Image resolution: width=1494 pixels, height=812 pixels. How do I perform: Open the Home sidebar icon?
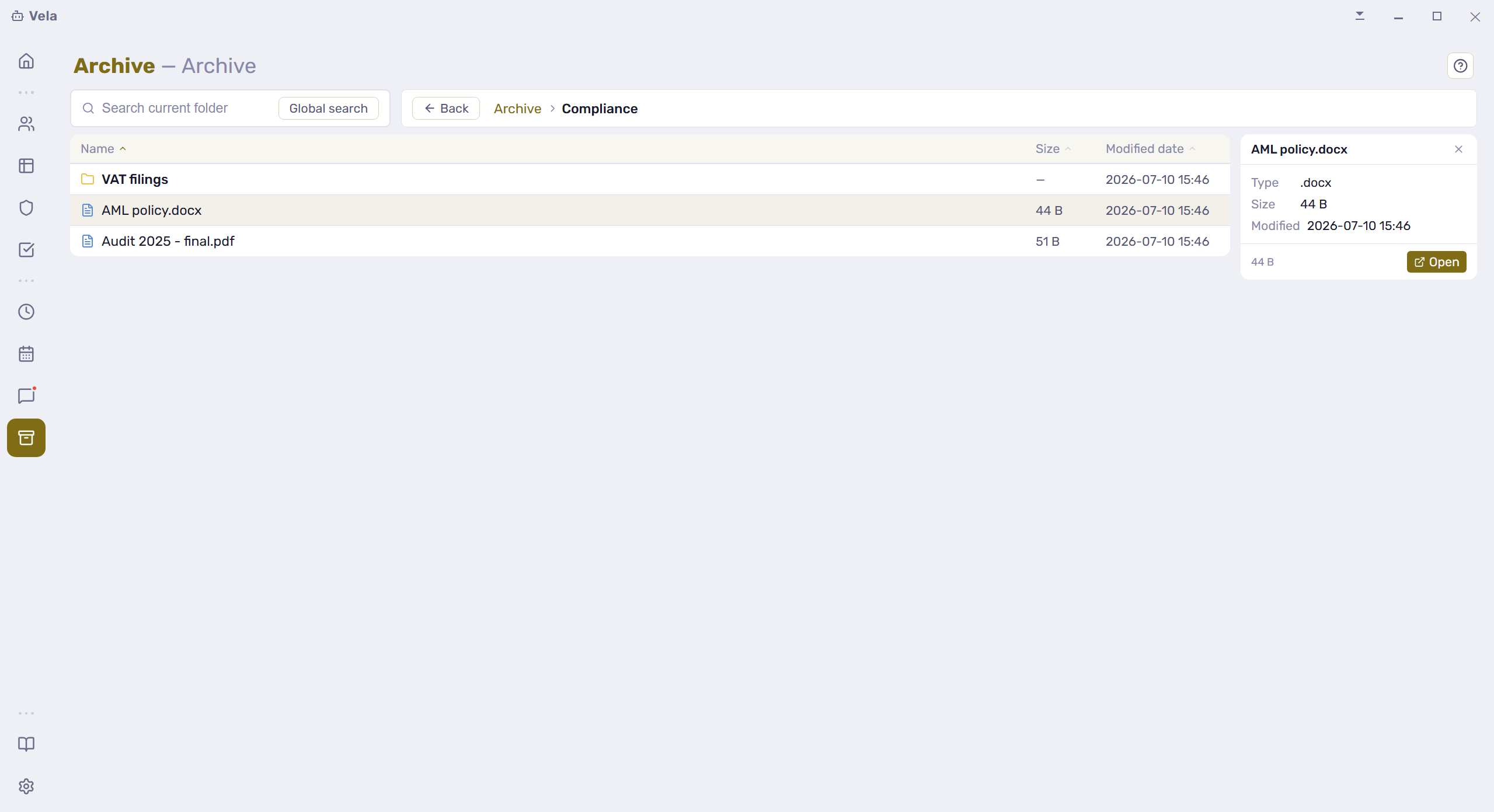[26, 61]
